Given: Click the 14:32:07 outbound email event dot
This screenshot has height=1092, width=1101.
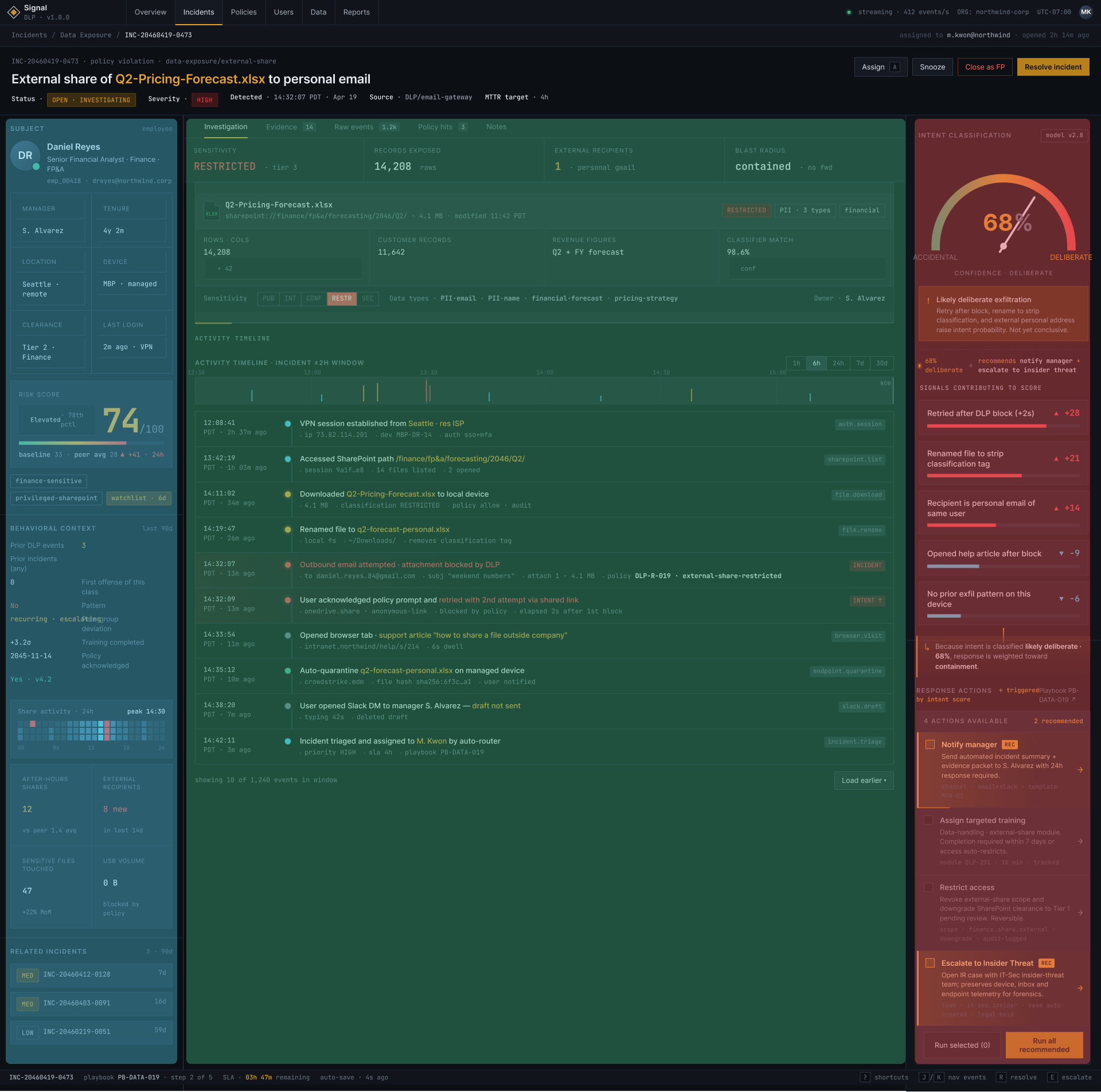Looking at the screenshot, I should coord(288,565).
